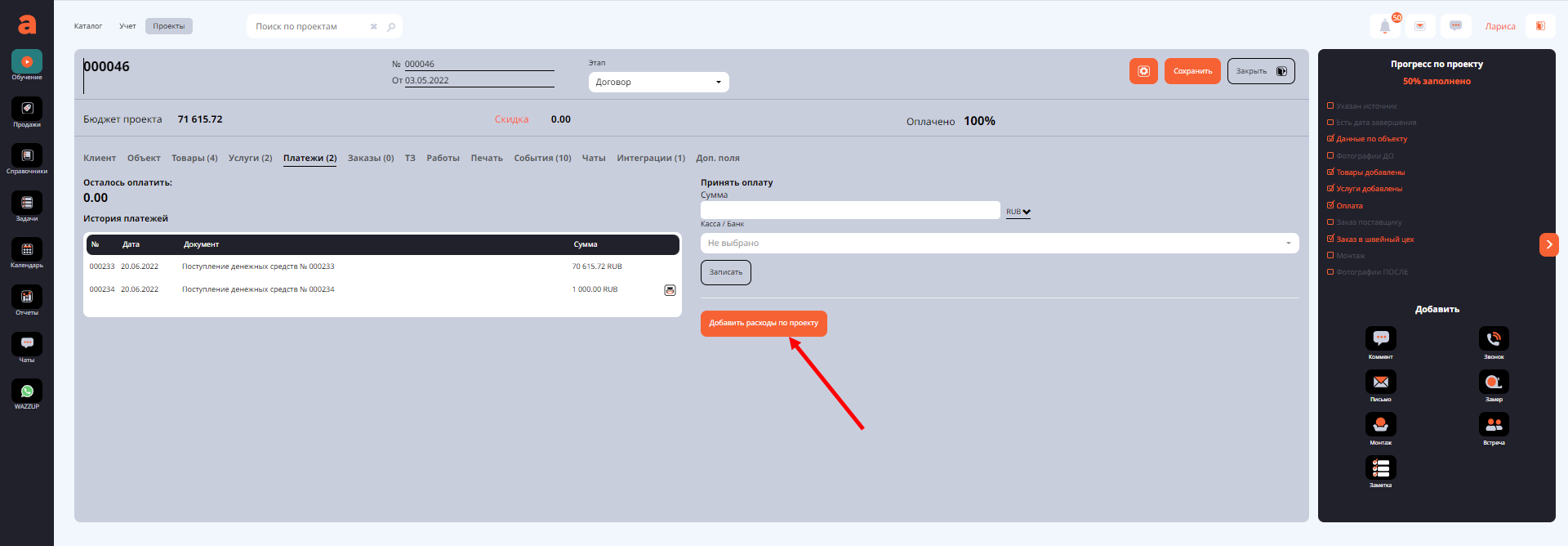Toggle the 'Фотографии ДО' checkbox
The height and width of the screenshot is (546, 1568).
1330,155
